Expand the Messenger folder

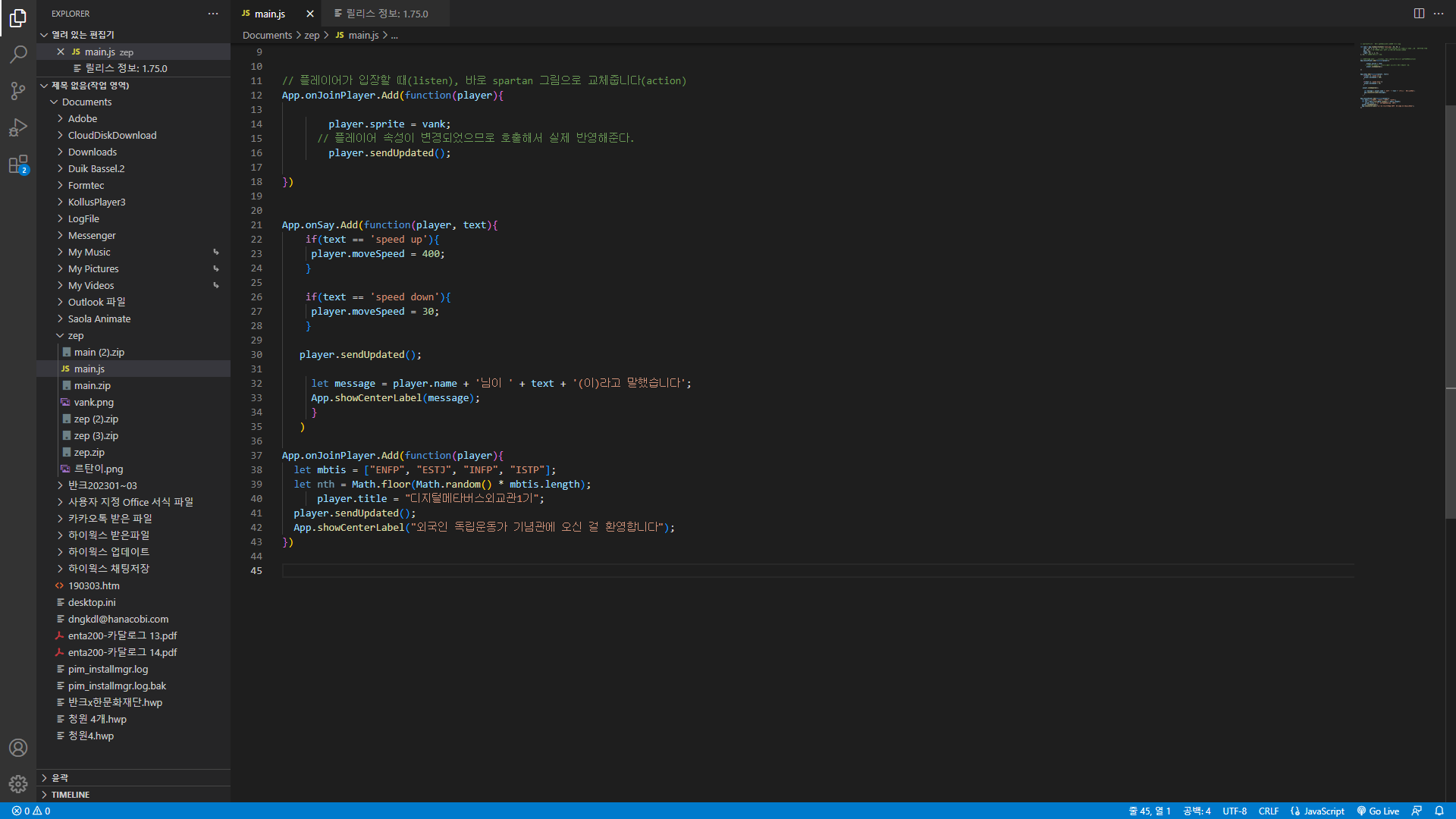133,236
